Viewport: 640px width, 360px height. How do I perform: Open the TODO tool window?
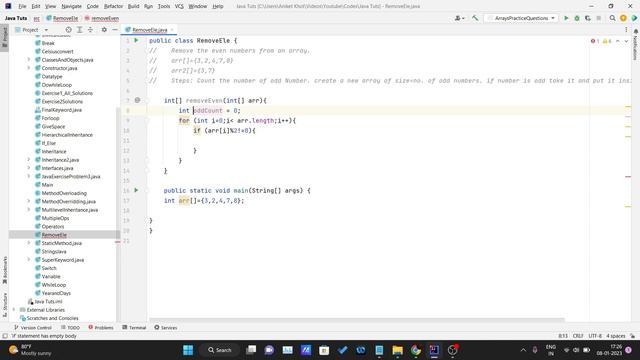click(70, 327)
